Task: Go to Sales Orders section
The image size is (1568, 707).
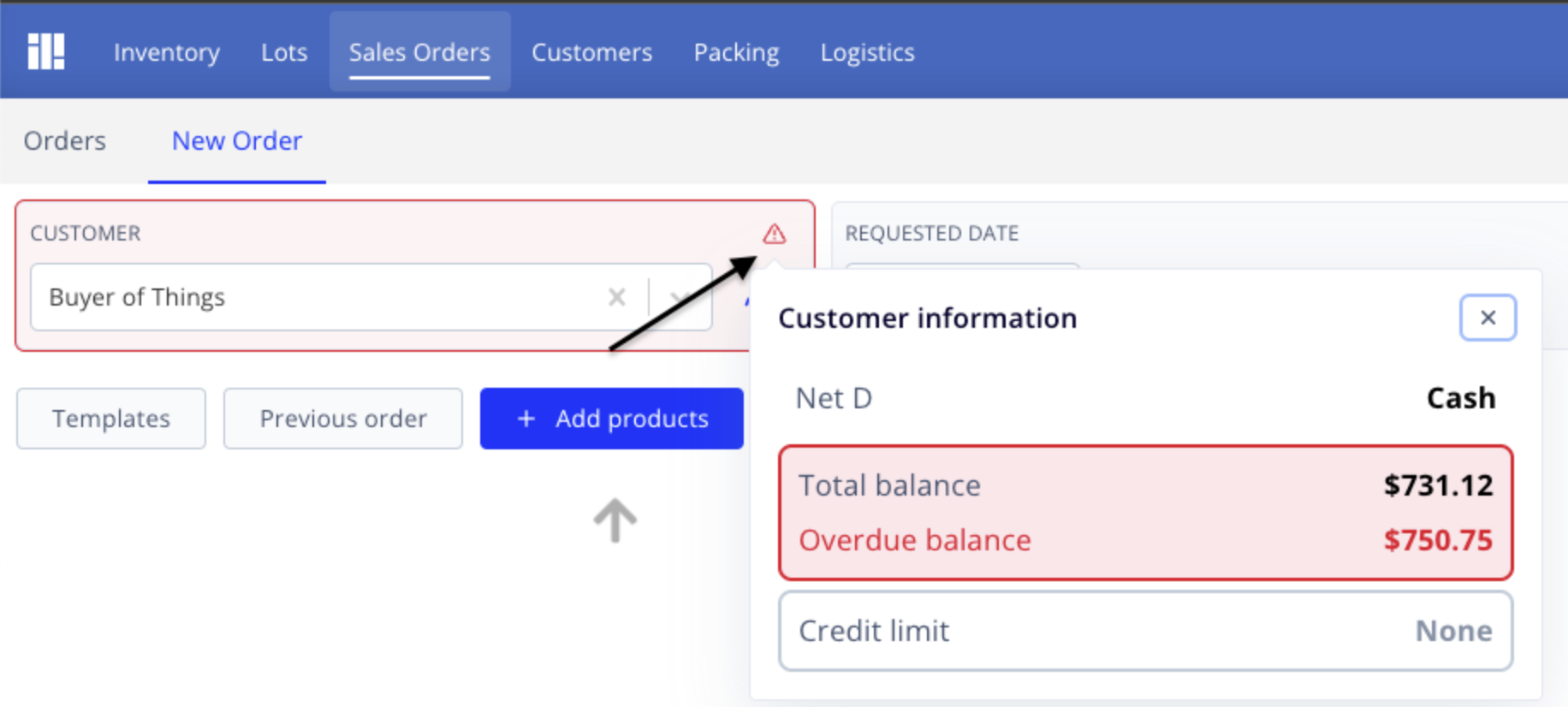Action: [419, 52]
